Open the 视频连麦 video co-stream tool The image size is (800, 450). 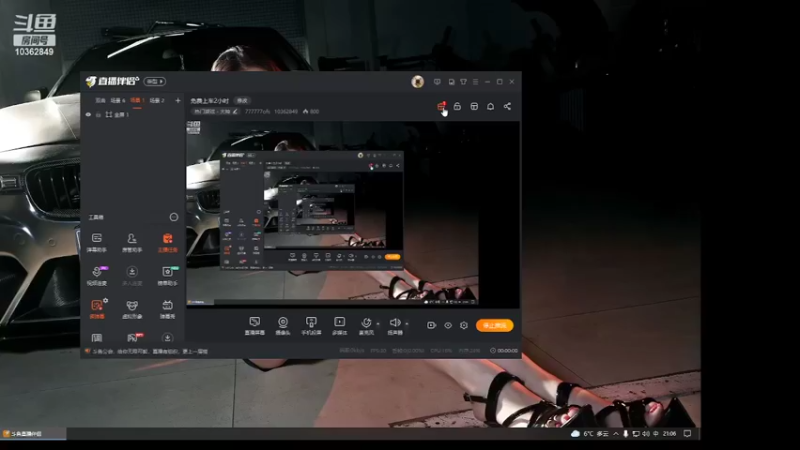[x=96, y=276]
